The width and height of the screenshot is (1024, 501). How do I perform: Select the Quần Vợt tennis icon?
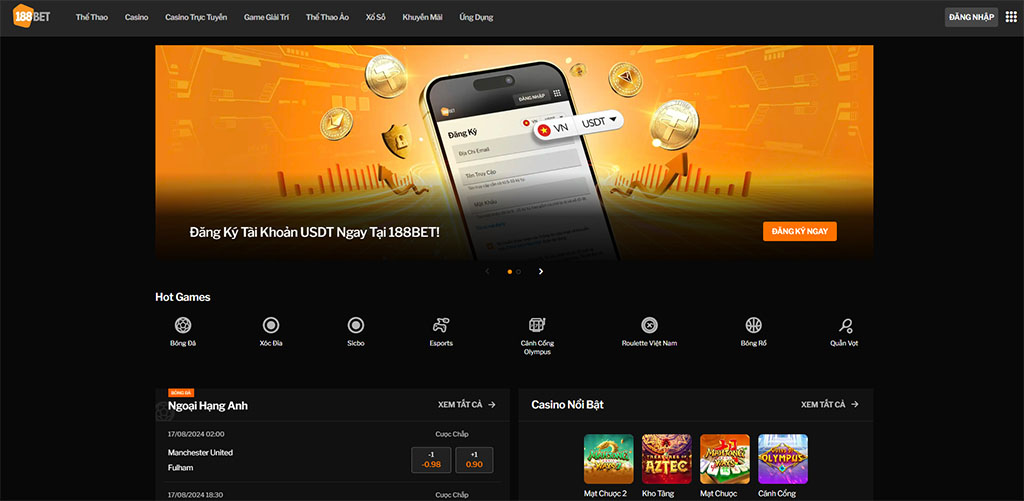click(x=846, y=325)
